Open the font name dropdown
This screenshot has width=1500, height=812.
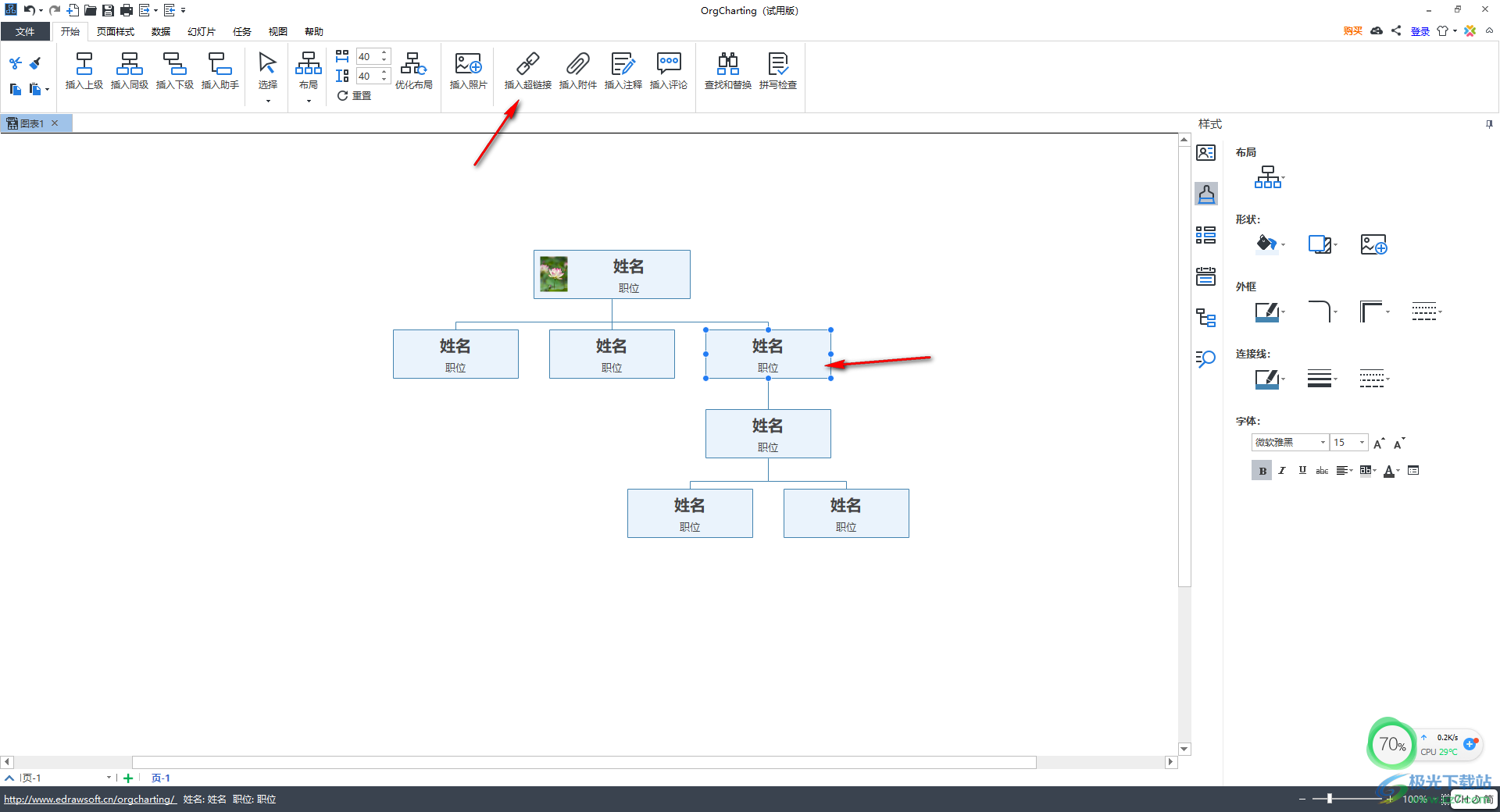[1323, 443]
